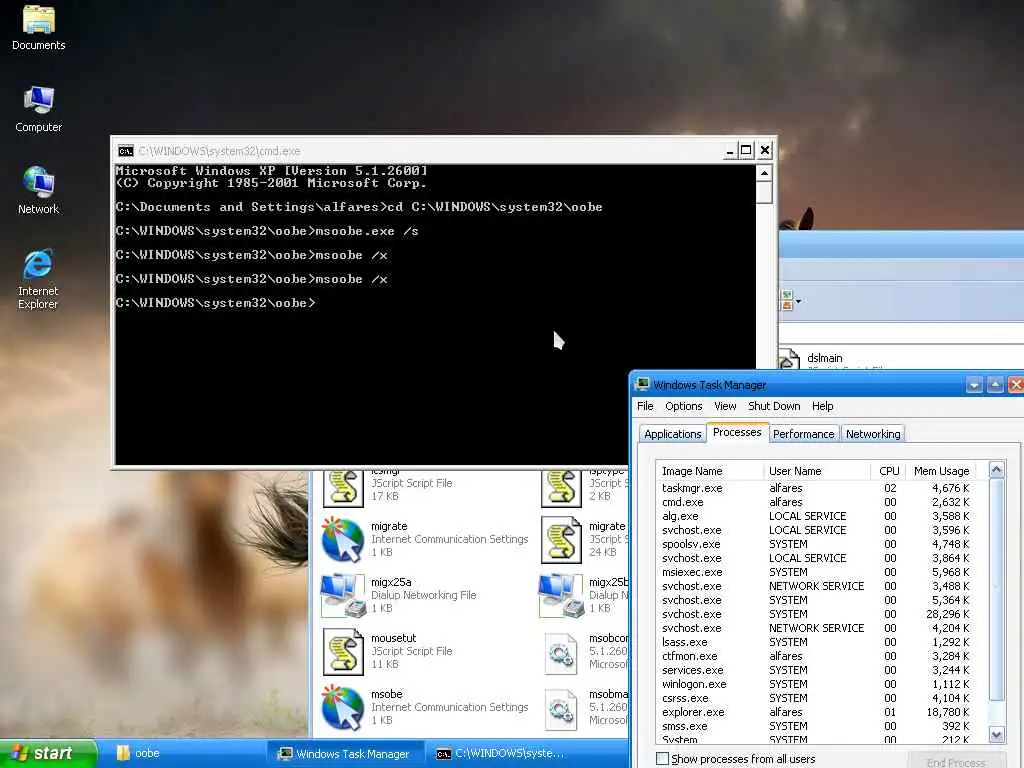
Task: Launch Internet Explorer from desktop
Action: pyautogui.click(x=38, y=279)
